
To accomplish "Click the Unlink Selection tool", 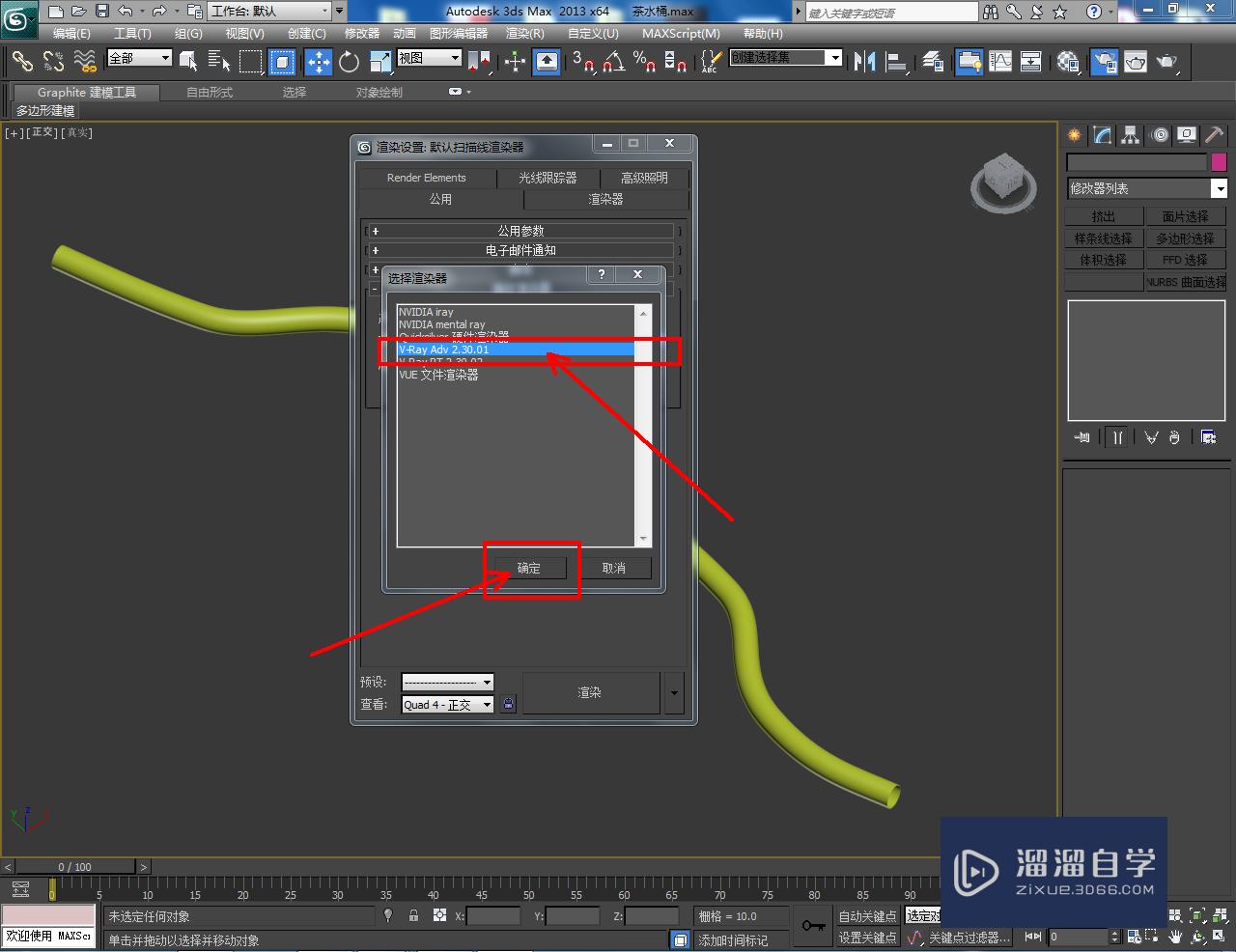I will click(x=53, y=62).
